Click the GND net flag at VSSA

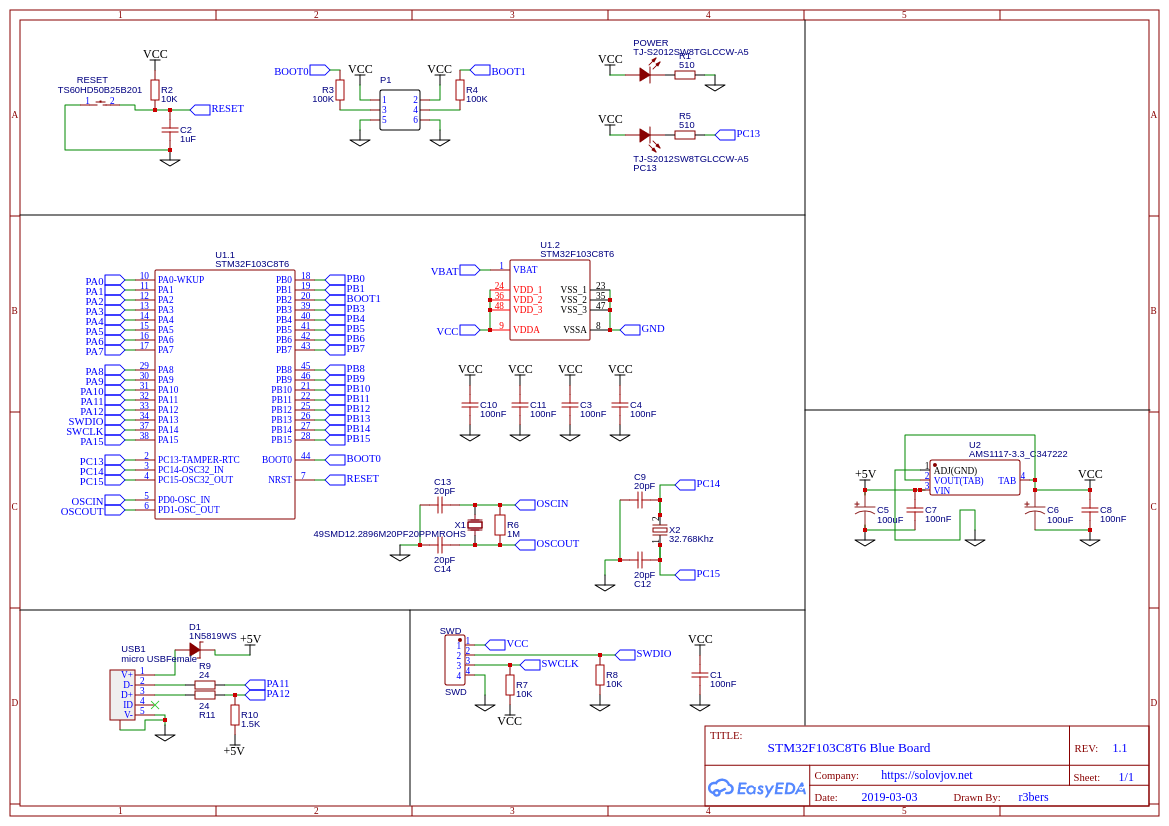(643, 329)
